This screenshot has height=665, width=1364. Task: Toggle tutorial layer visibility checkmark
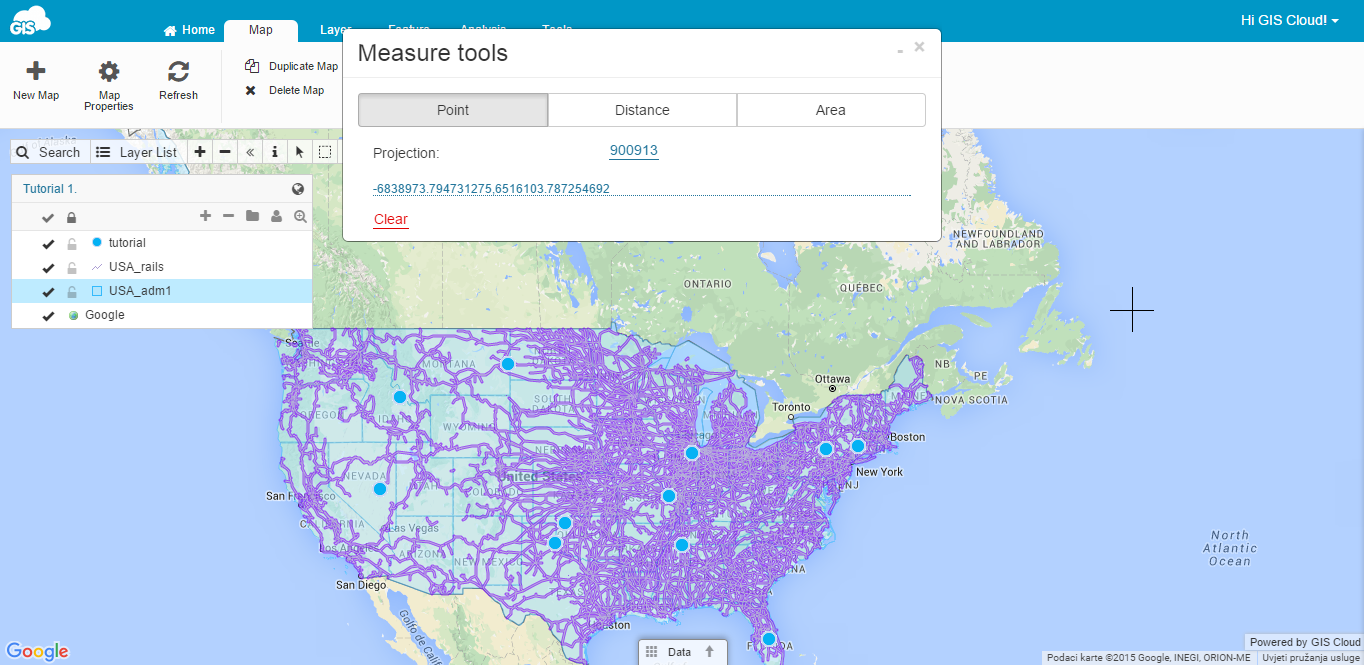click(x=48, y=244)
